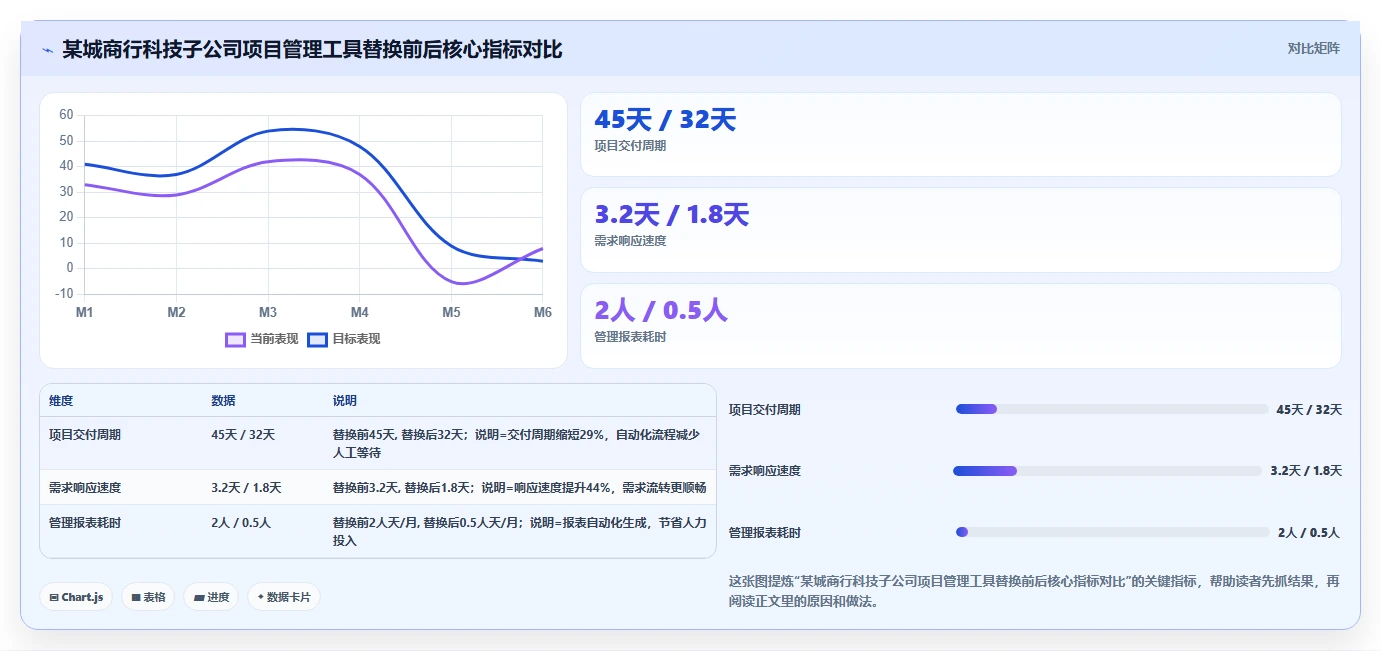Toggle the 当前表现 legend swatch

click(x=236, y=339)
